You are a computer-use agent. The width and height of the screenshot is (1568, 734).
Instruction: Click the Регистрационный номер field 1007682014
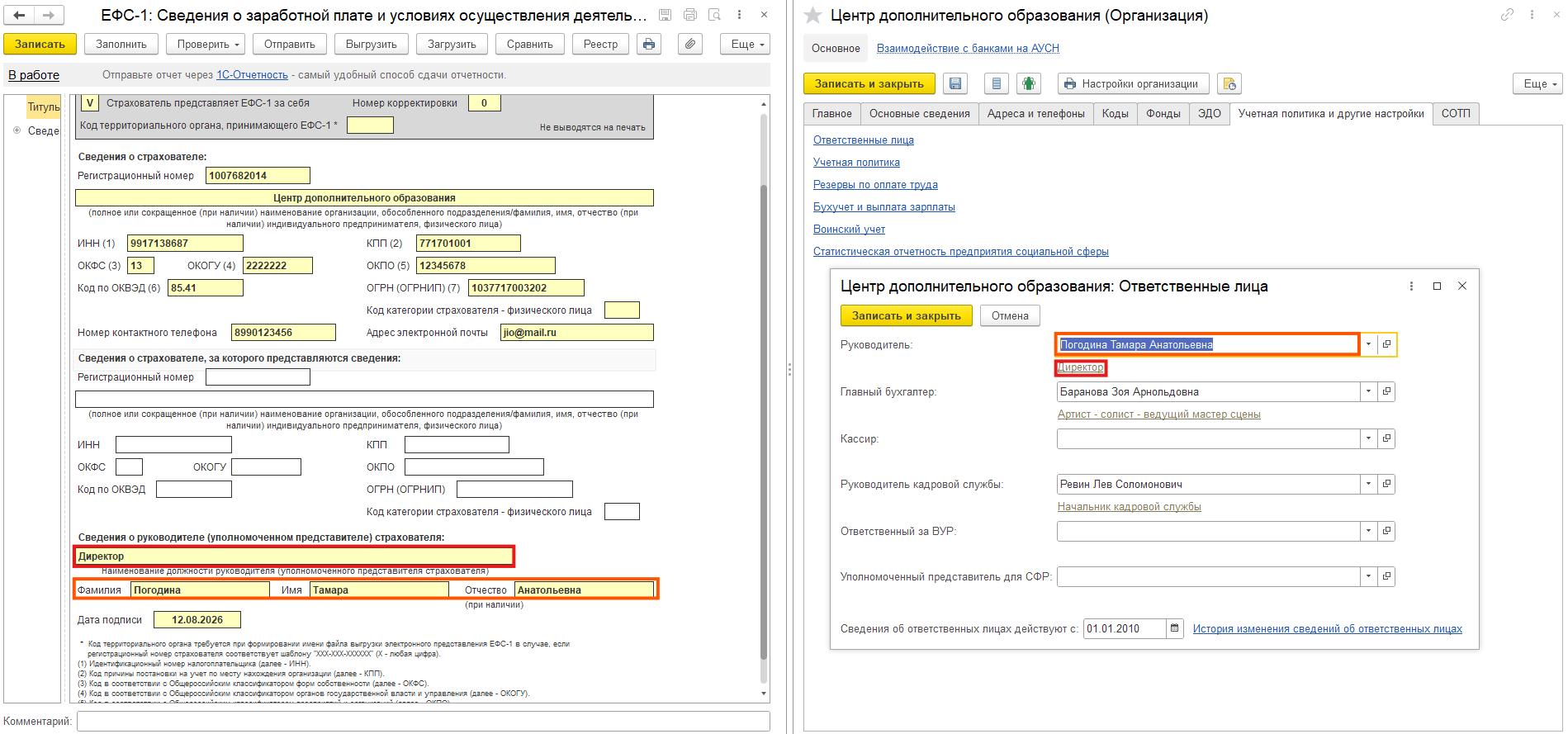tap(258, 175)
